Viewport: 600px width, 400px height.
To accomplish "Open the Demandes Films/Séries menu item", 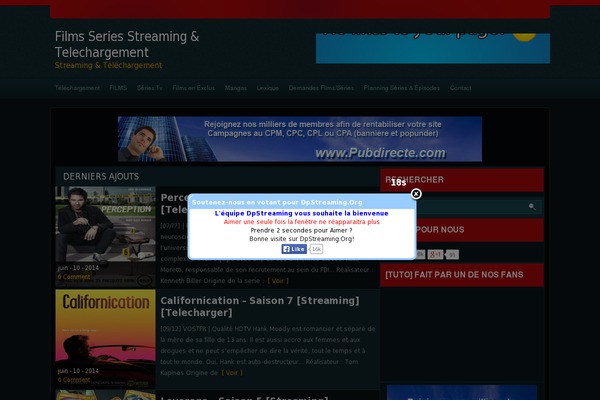I will click(321, 88).
